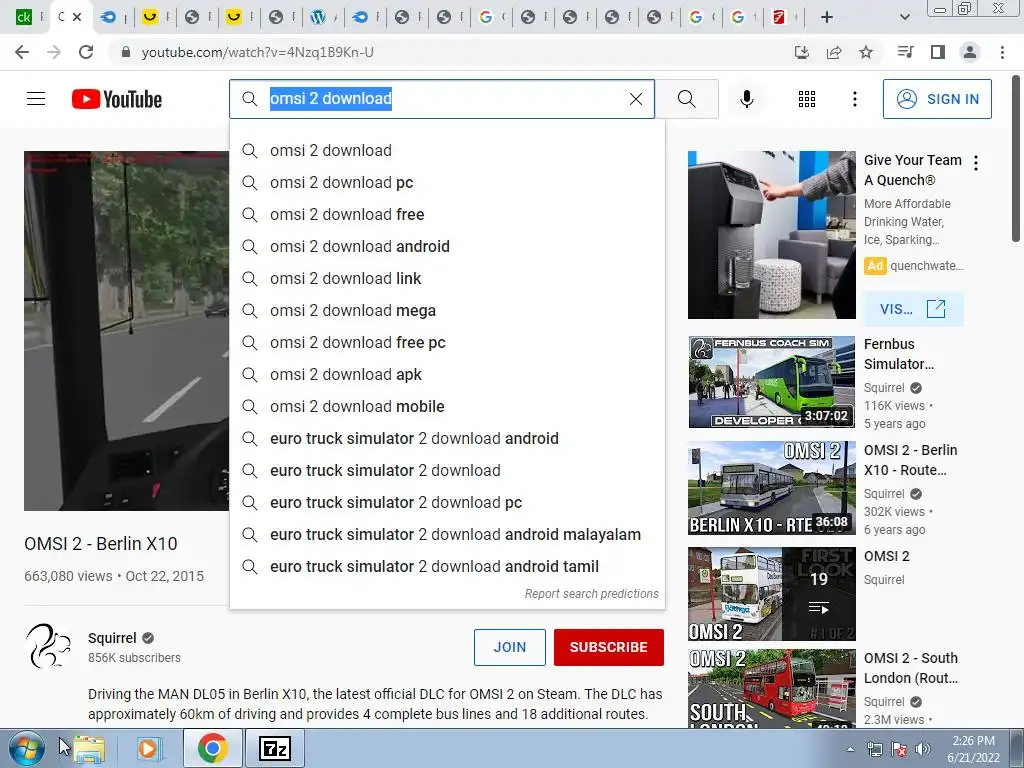Image resolution: width=1024 pixels, height=768 pixels.
Task: Click the Chrome taskbar icon
Action: click(213, 748)
